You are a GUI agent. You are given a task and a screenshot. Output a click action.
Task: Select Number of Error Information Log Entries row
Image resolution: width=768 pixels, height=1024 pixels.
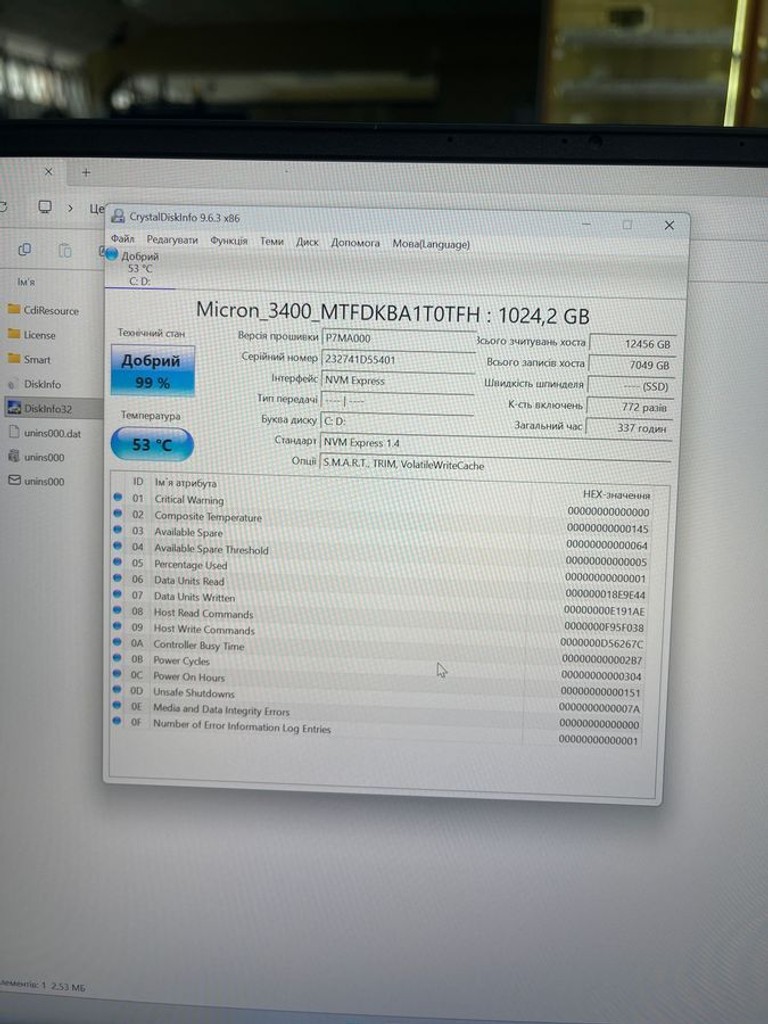tap(375, 731)
